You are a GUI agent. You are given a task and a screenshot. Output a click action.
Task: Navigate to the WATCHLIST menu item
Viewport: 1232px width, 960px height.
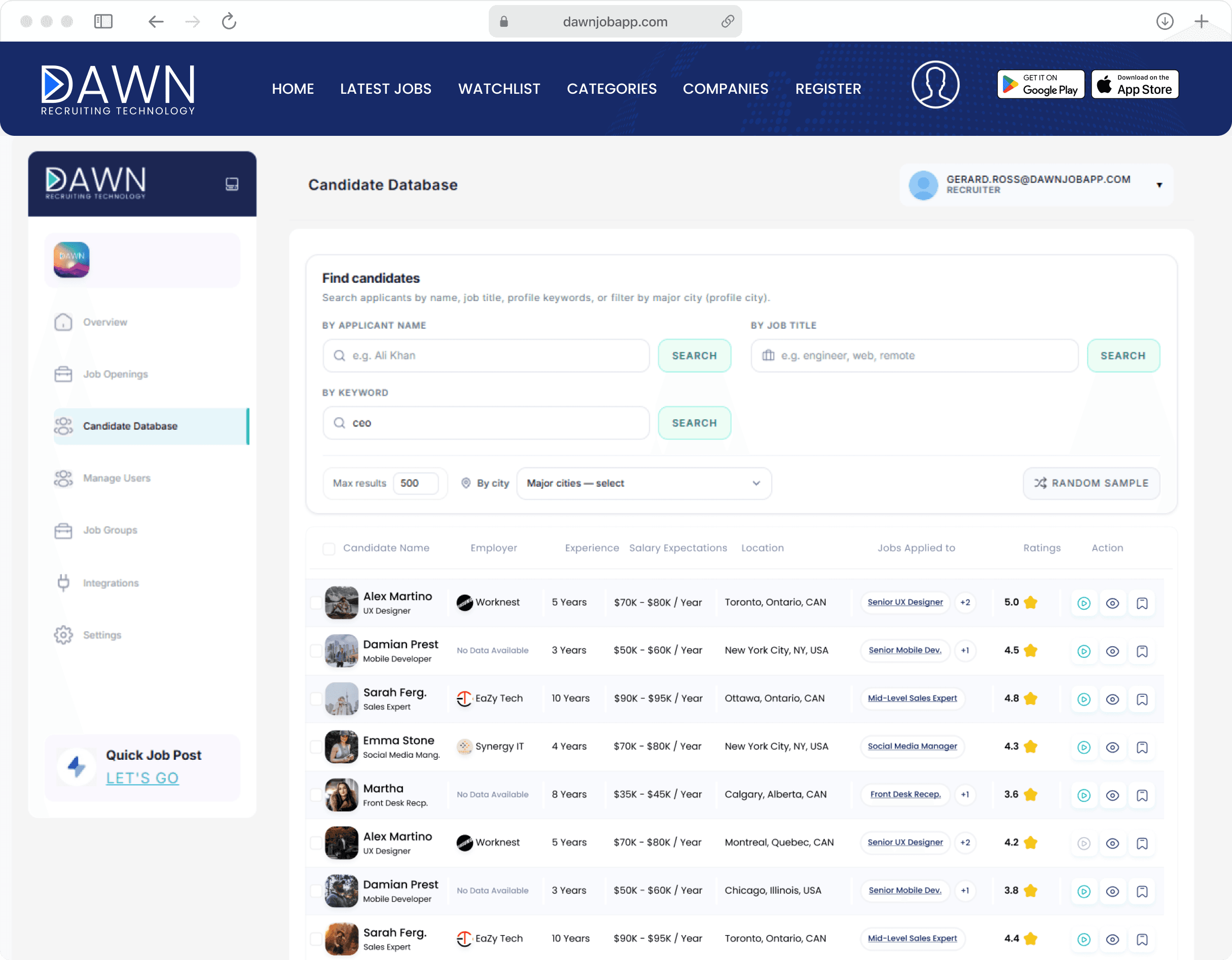[499, 89]
